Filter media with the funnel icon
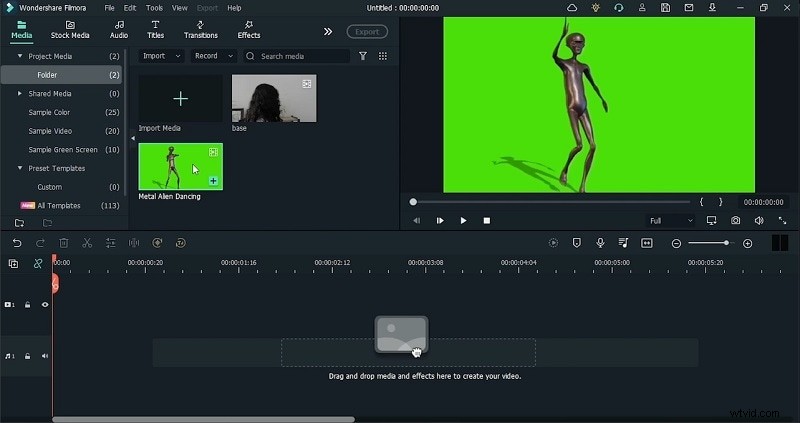Viewport: 800px width, 423px height. coord(363,56)
